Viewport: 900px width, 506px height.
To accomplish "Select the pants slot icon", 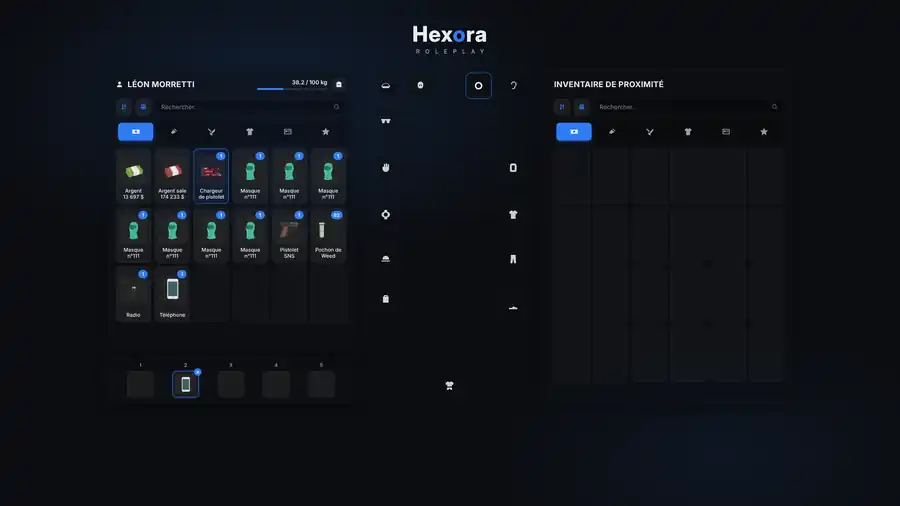I will 513,259.
